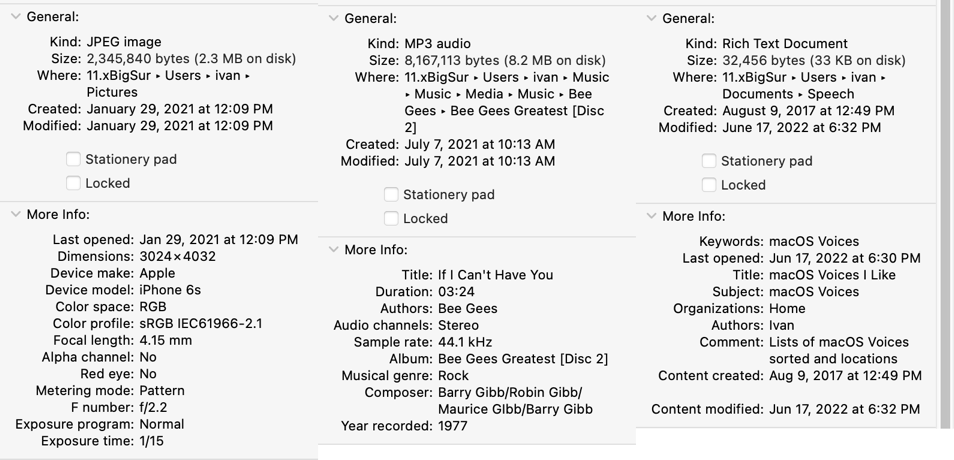Collapse the MP3 audio More Info section
The image size is (954, 460).
pyautogui.click(x=333, y=249)
